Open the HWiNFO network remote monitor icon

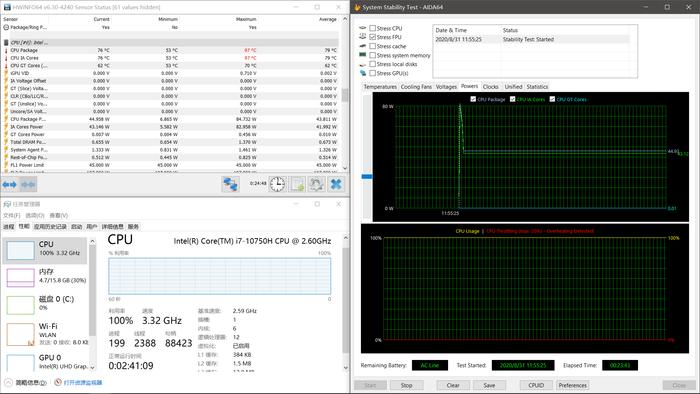coord(230,184)
